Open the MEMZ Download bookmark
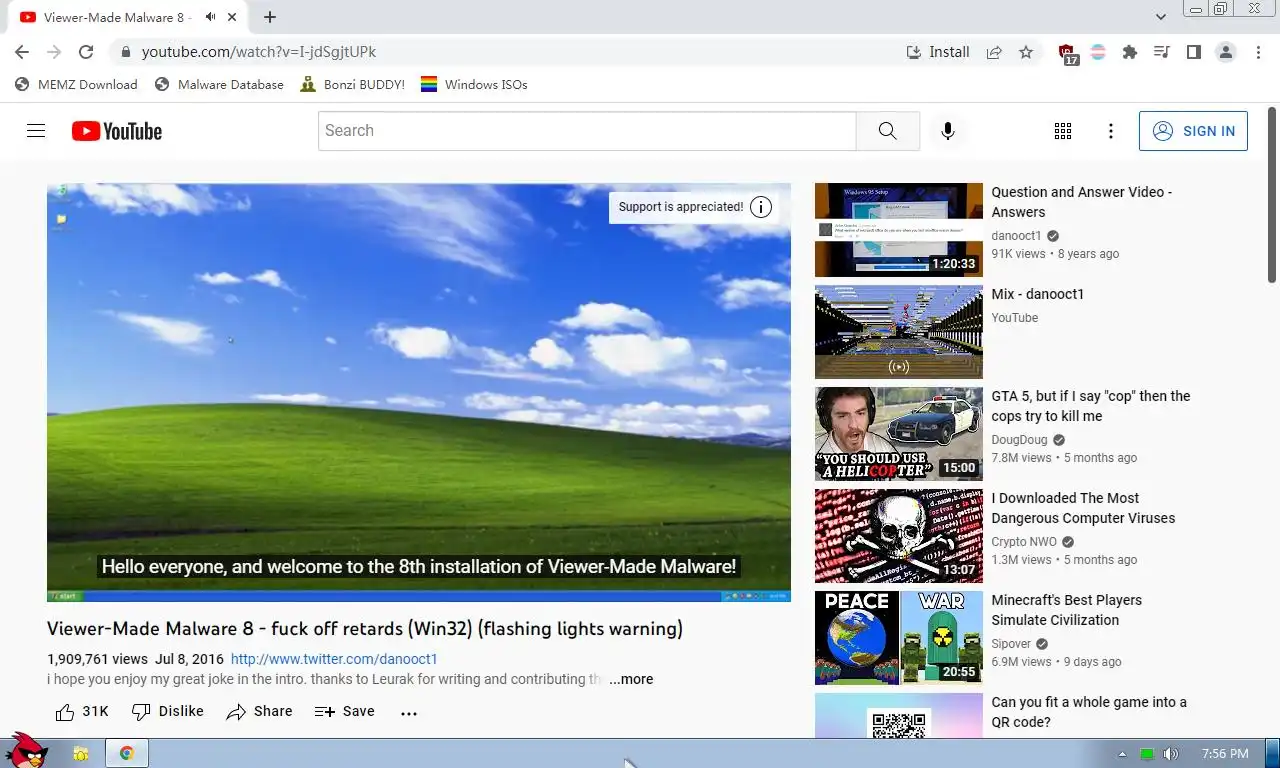This screenshot has width=1280, height=768. click(76, 84)
